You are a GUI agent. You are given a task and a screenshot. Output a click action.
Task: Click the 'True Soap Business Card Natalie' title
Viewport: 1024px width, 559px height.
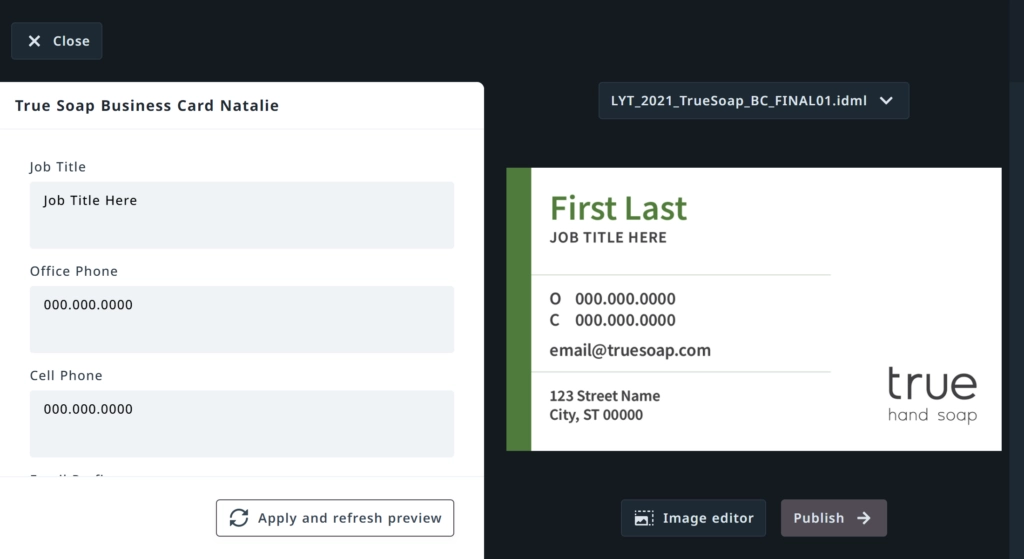point(147,106)
